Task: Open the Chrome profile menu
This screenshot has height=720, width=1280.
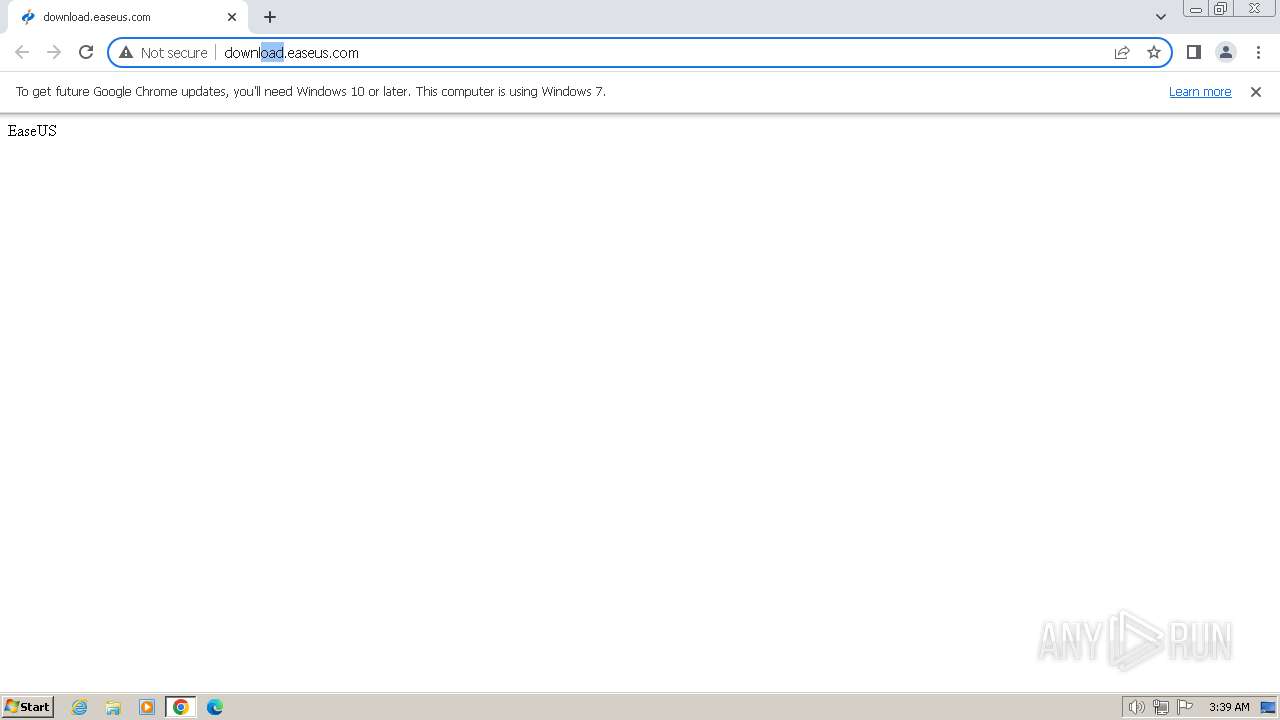Action: 1225,52
